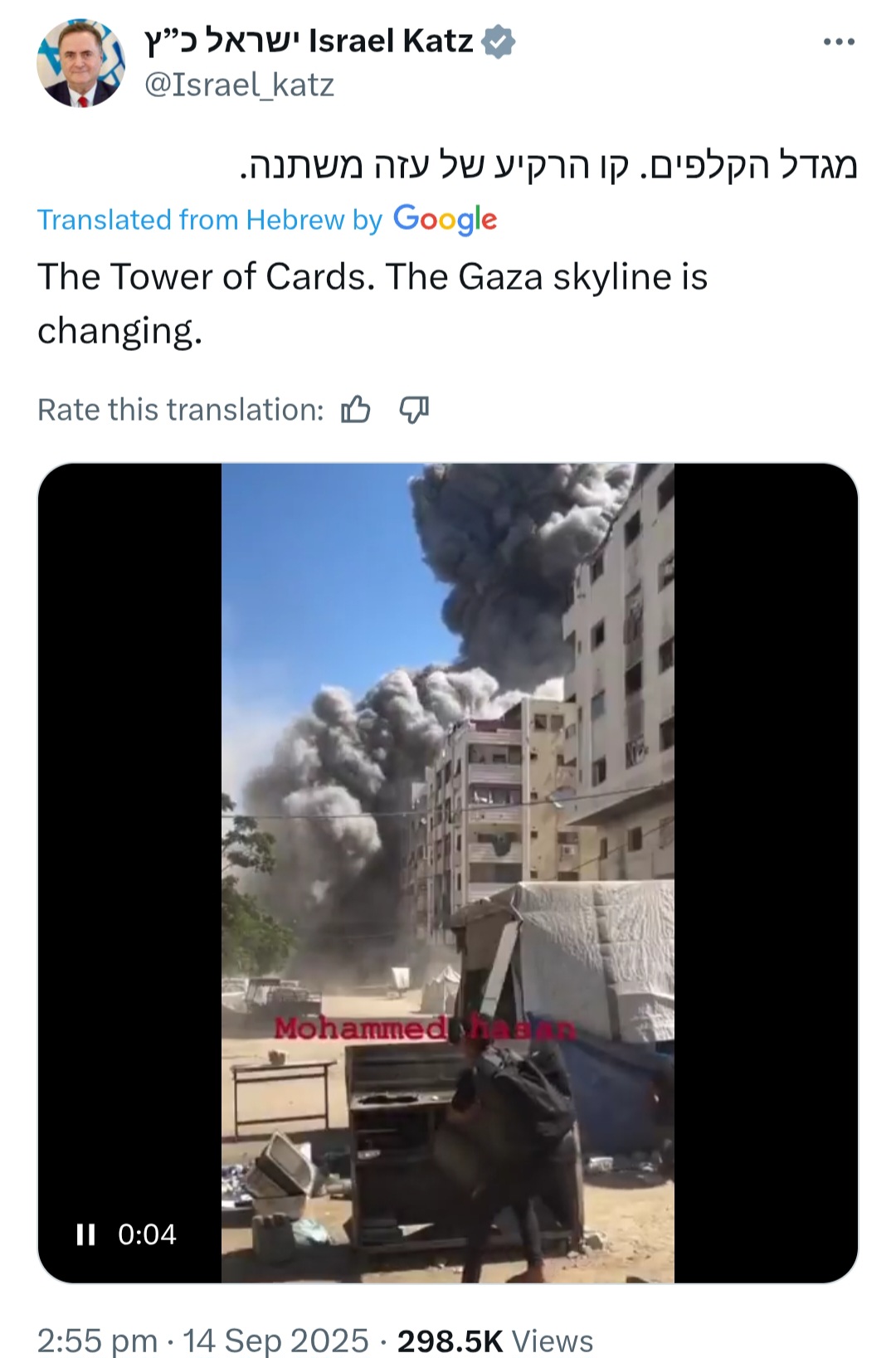Rate translation with thumbs down
This screenshot has width=896, height=1358.
click(x=414, y=409)
